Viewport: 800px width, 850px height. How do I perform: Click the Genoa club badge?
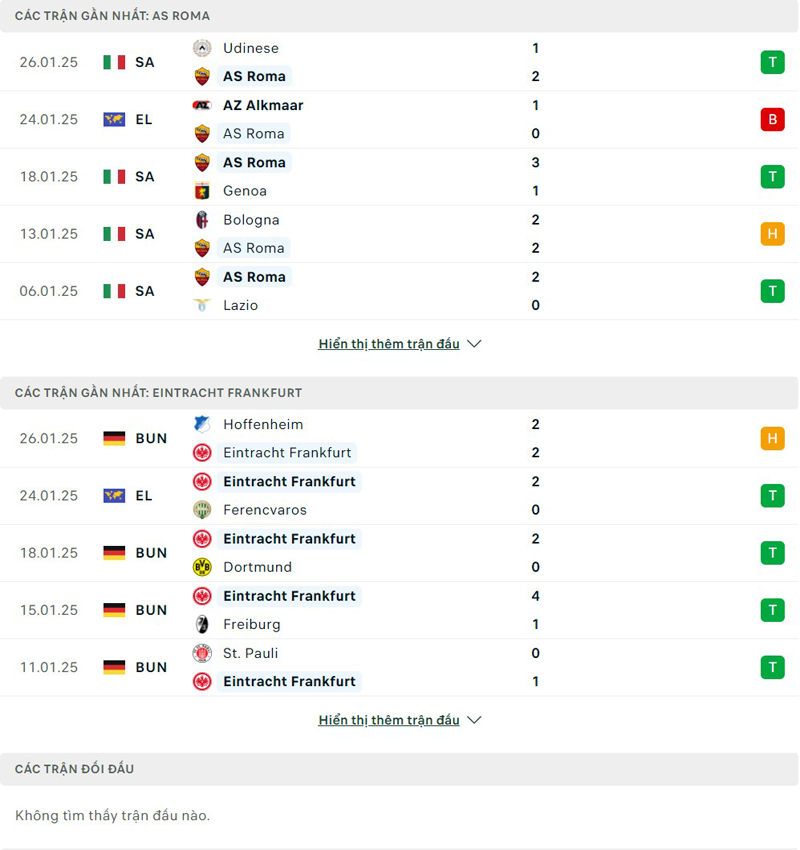pyautogui.click(x=202, y=190)
